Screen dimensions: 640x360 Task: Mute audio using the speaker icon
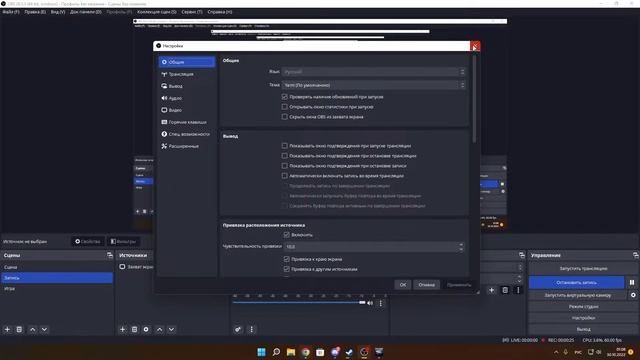pyautogui.click(x=370, y=303)
